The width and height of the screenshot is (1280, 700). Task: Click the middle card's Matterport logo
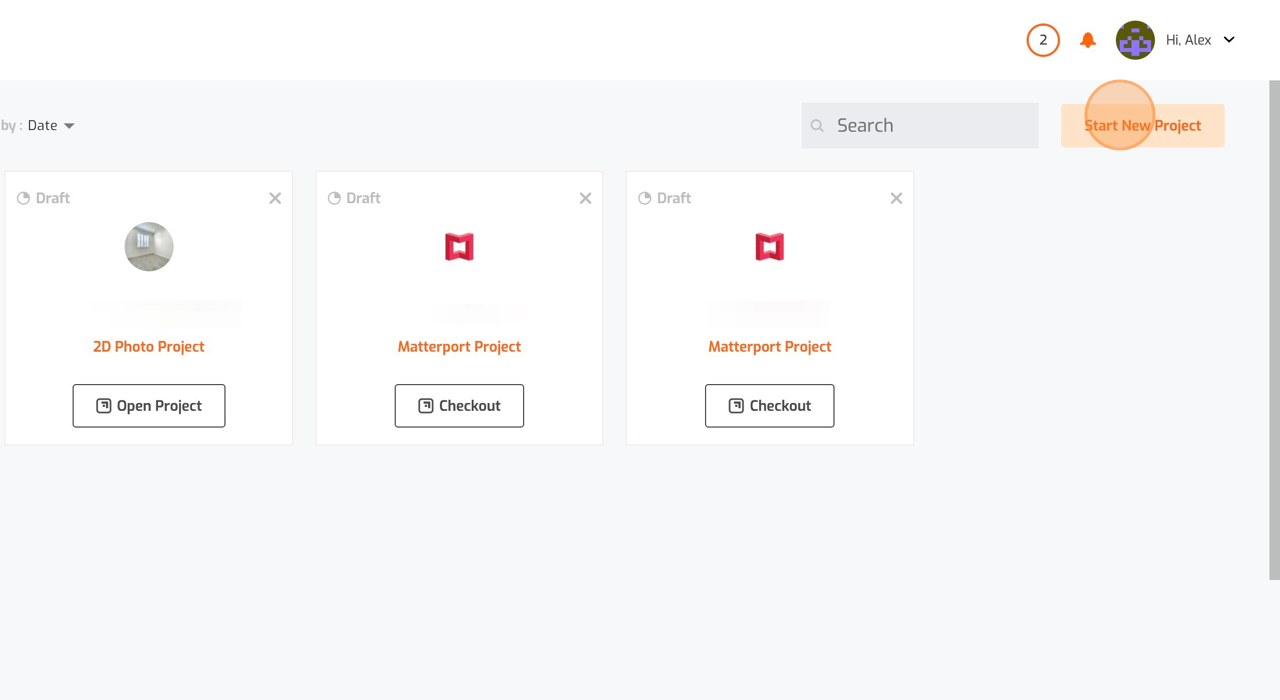click(459, 247)
